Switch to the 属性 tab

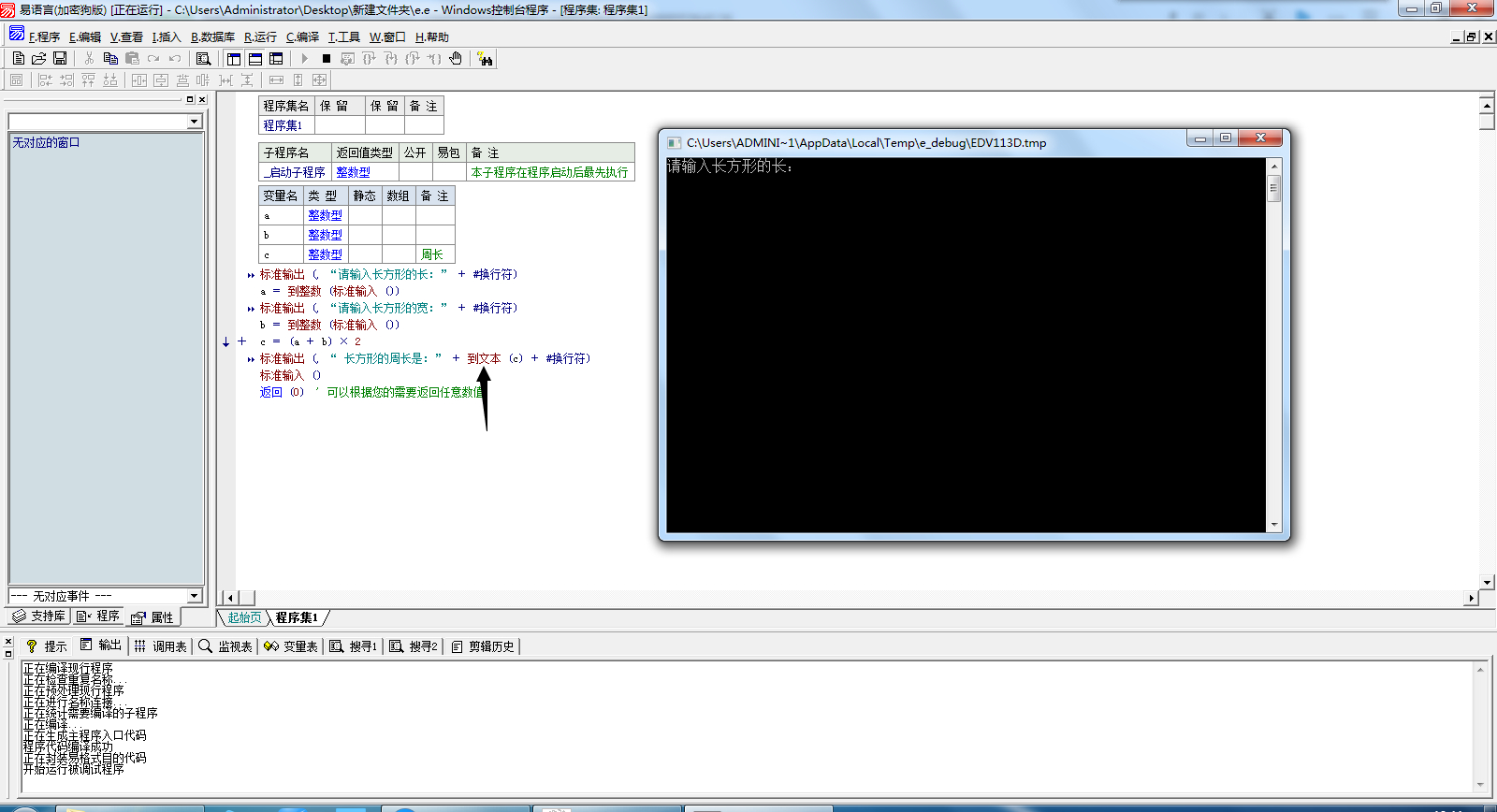(153, 617)
